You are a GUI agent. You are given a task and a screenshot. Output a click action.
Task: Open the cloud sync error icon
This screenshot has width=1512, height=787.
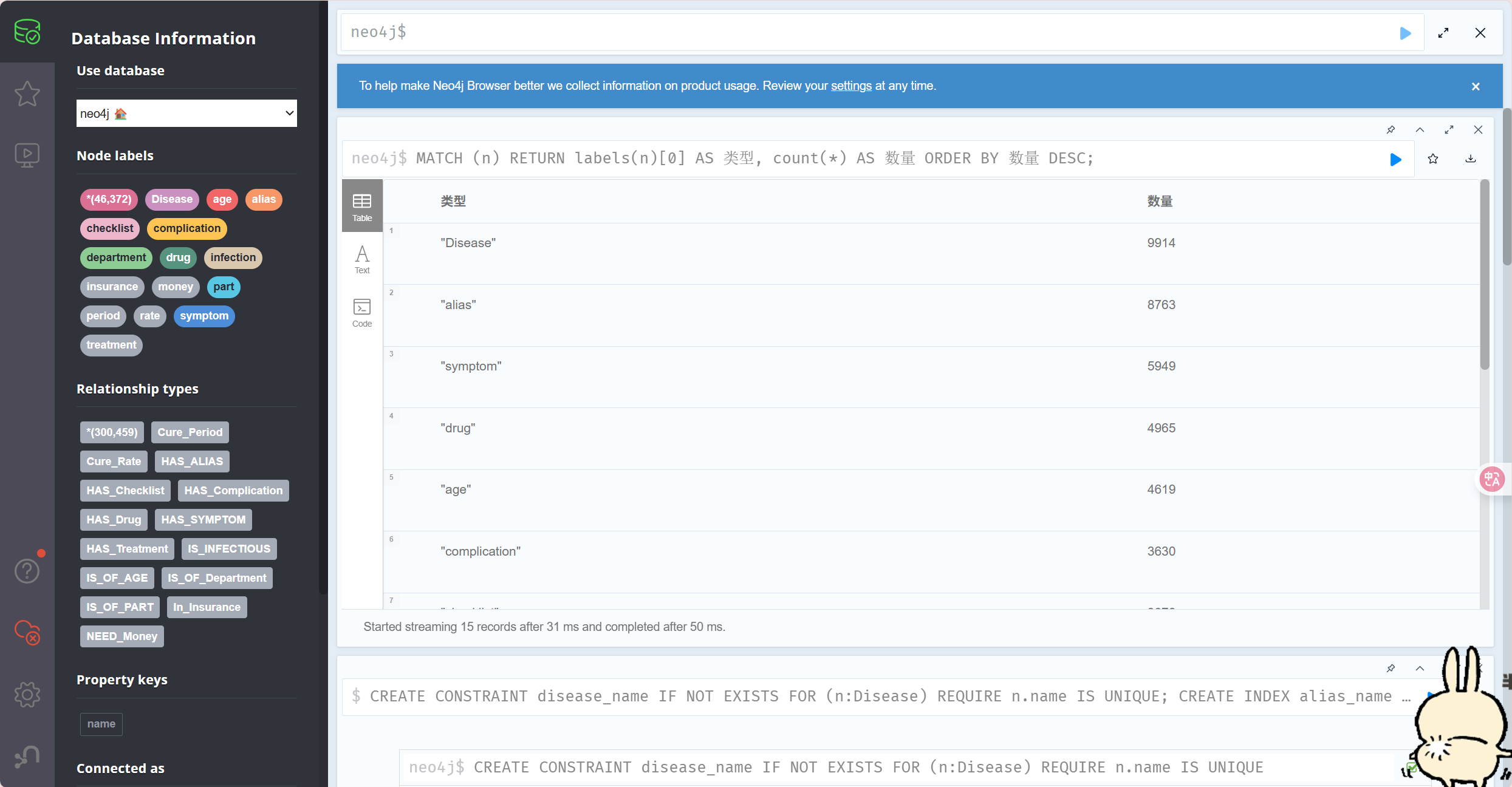pos(27,632)
